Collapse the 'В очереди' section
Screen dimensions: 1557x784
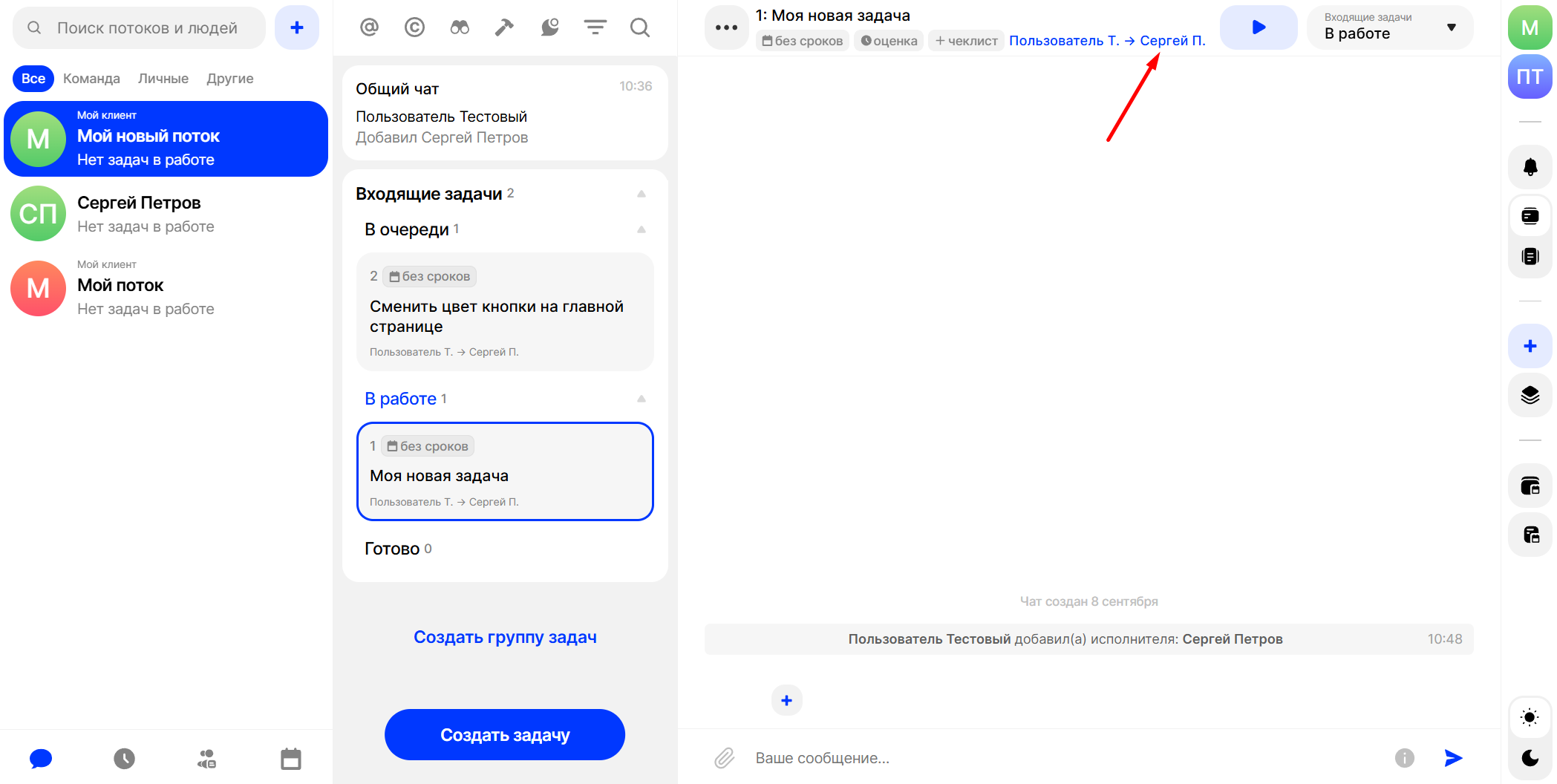(642, 229)
